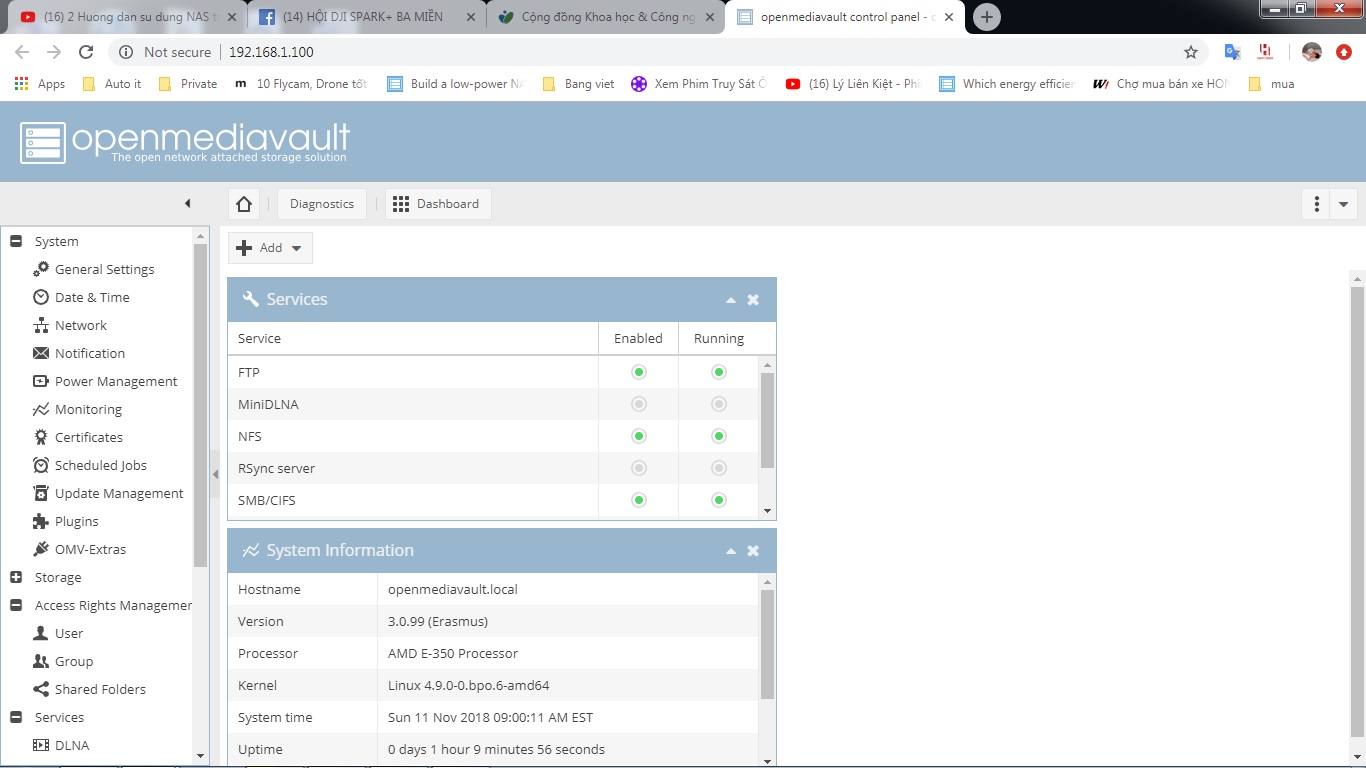Open the Dashboard menu item

438,204
